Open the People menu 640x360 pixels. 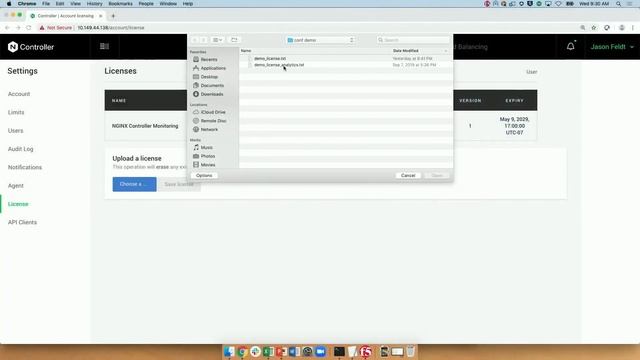click(146, 4)
